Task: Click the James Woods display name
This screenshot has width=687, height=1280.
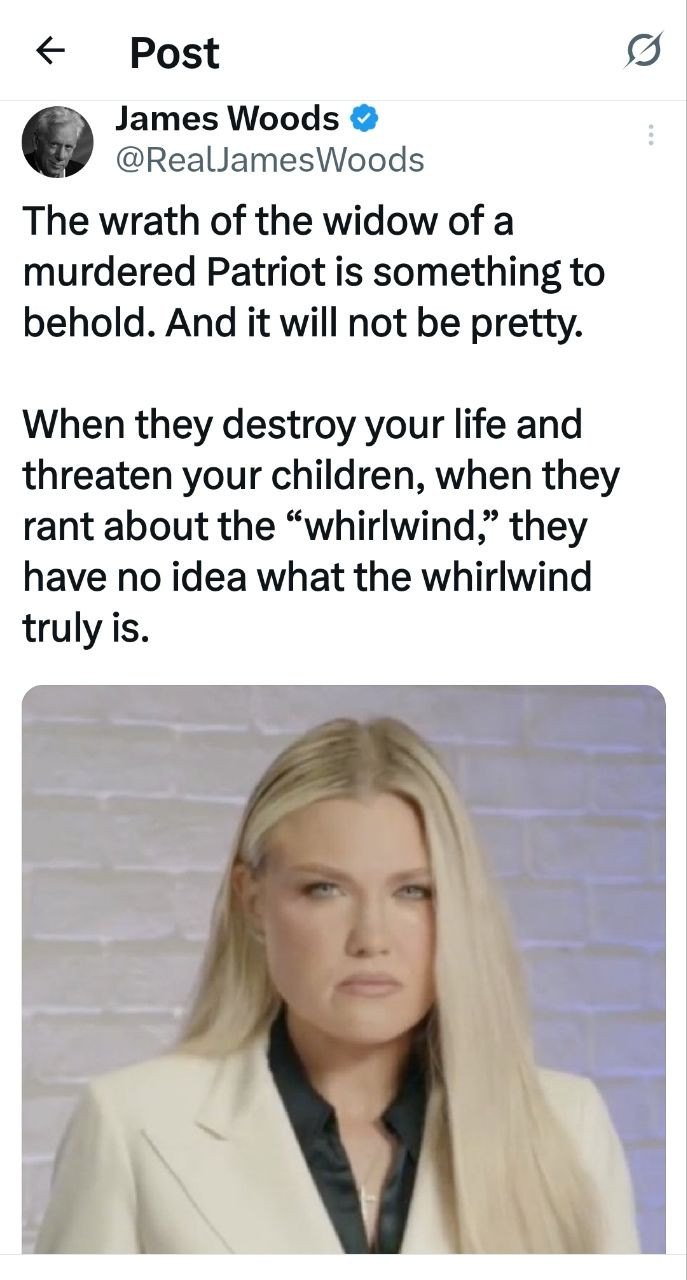Action: [x=227, y=119]
